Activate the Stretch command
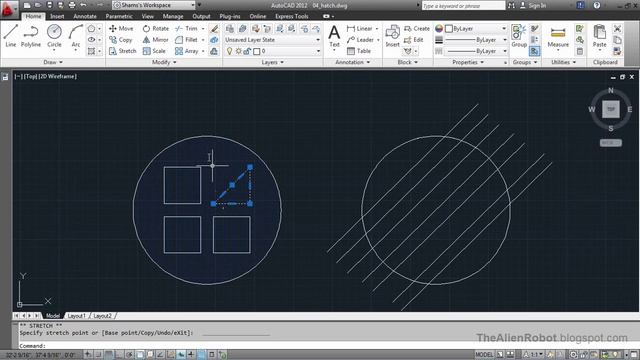The image size is (640, 360). (x=122, y=51)
